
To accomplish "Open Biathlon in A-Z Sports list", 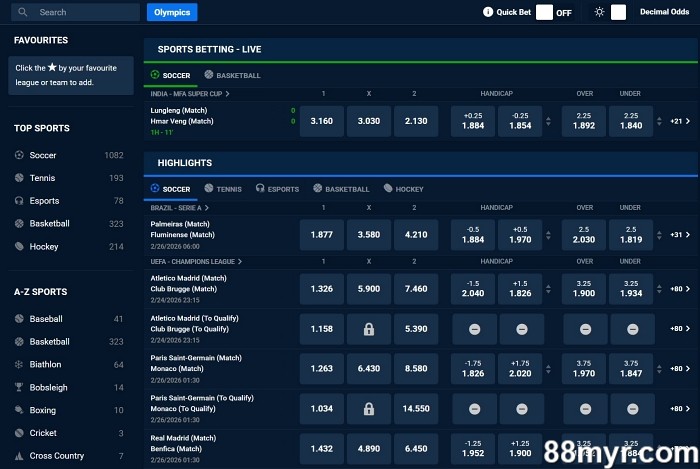I will point(69,365).
